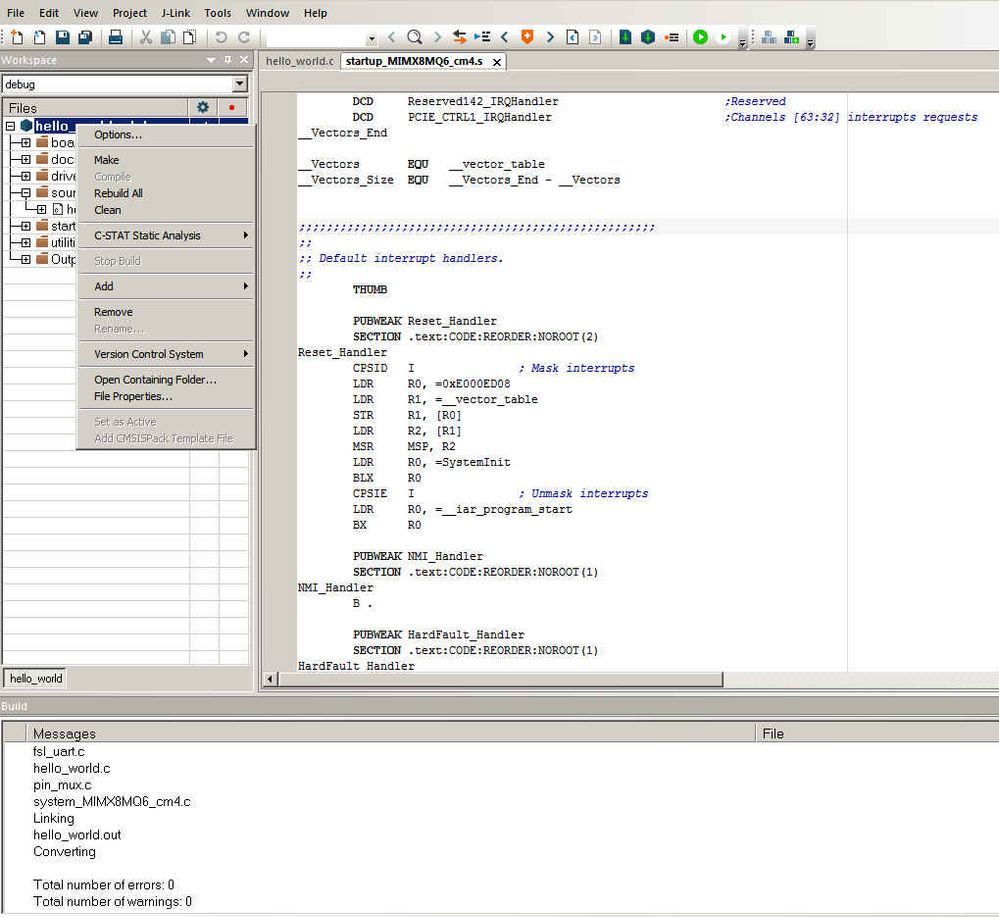
Task: Select the hello_world workspace tab at bottom
Action: coord(36,678)
